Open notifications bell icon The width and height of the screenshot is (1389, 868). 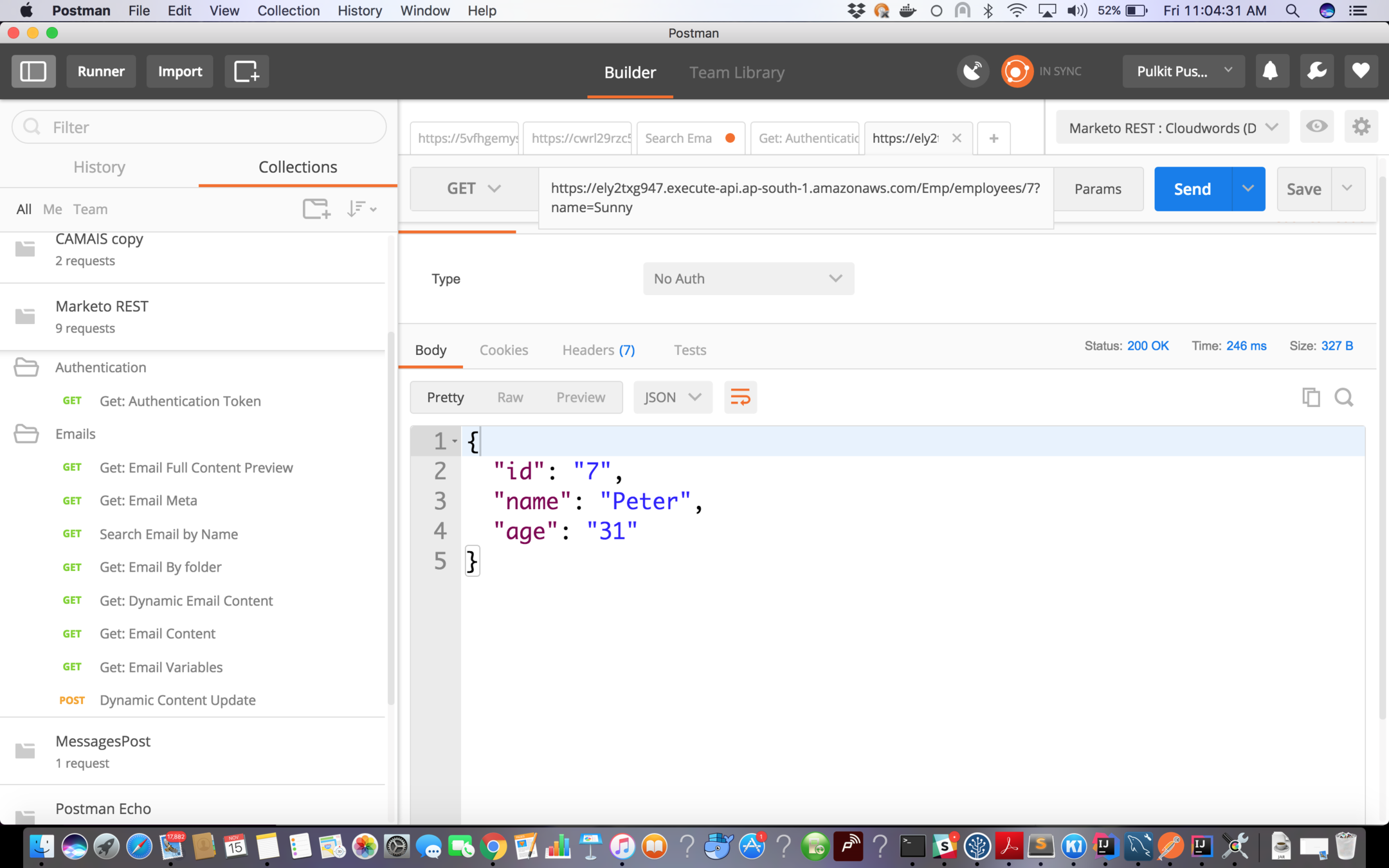click(1270, 71)
